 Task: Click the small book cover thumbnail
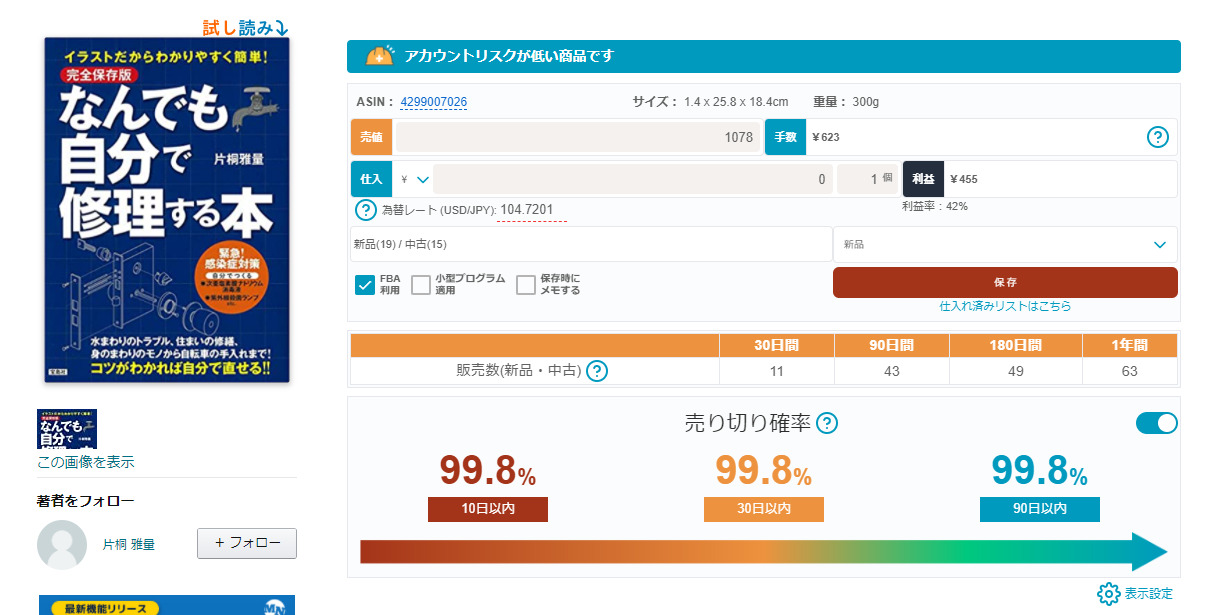(x=66, y=428)
